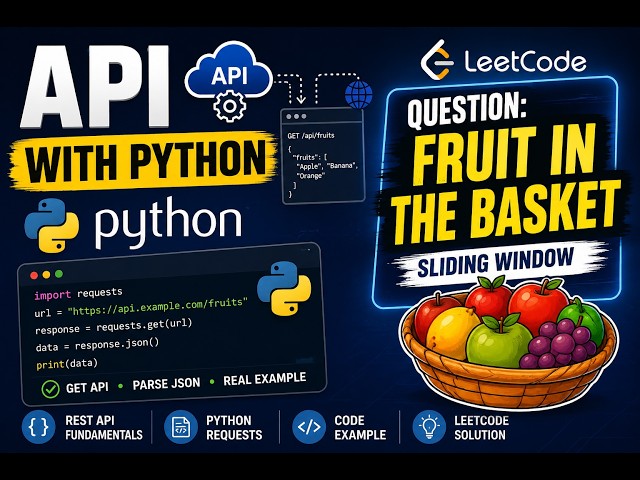Click the data = response.json() line
The height and width of the screenshot is (480, 640).
coord(97,345)
